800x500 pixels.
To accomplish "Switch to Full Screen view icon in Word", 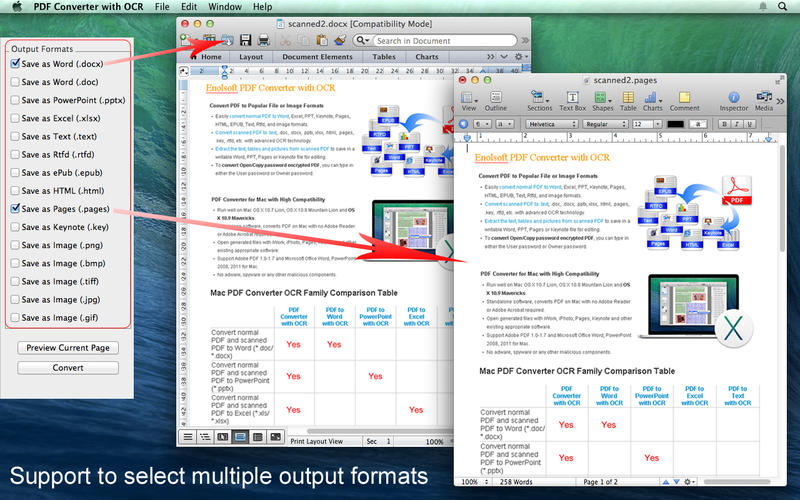I will point(275,437).
